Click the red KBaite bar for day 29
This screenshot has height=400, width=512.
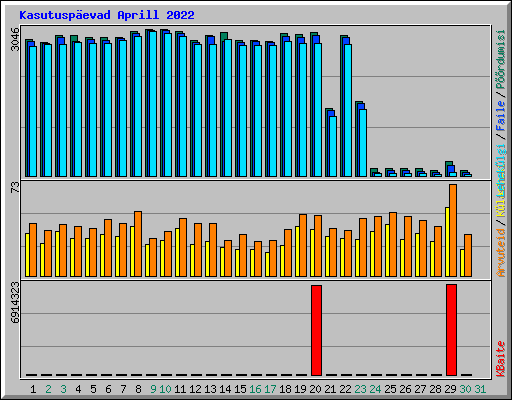click(x=451, y=330)
